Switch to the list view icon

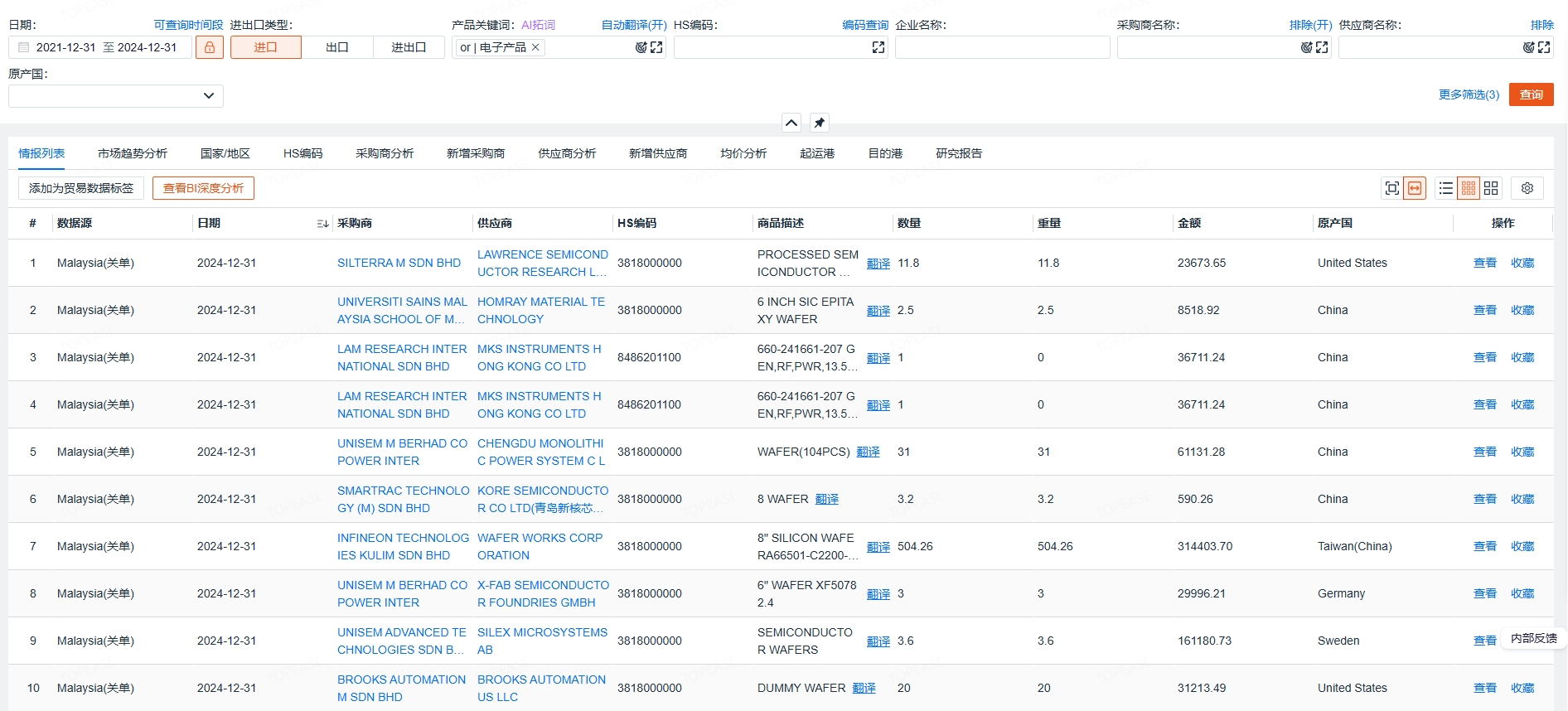1446,188
